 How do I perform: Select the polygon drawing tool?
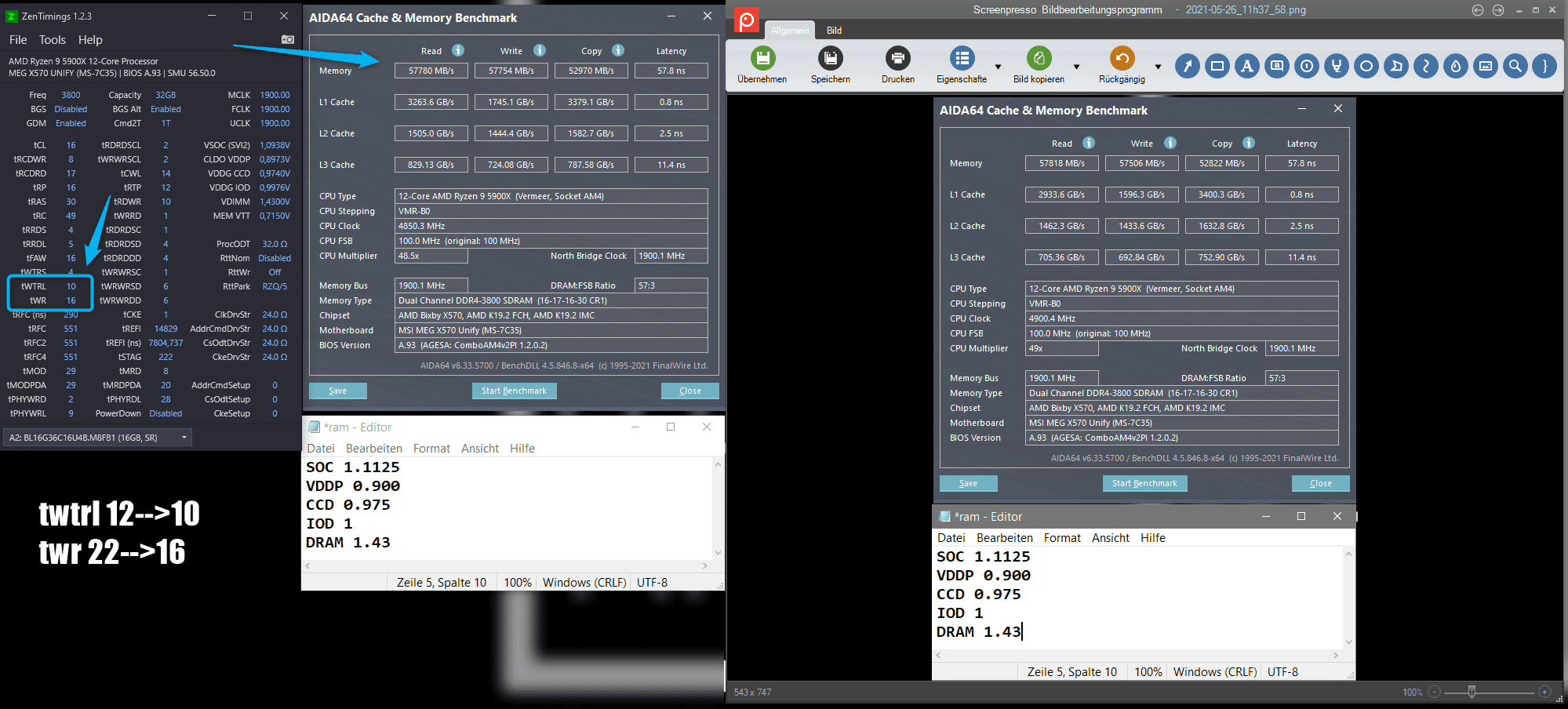point(1396,66)
